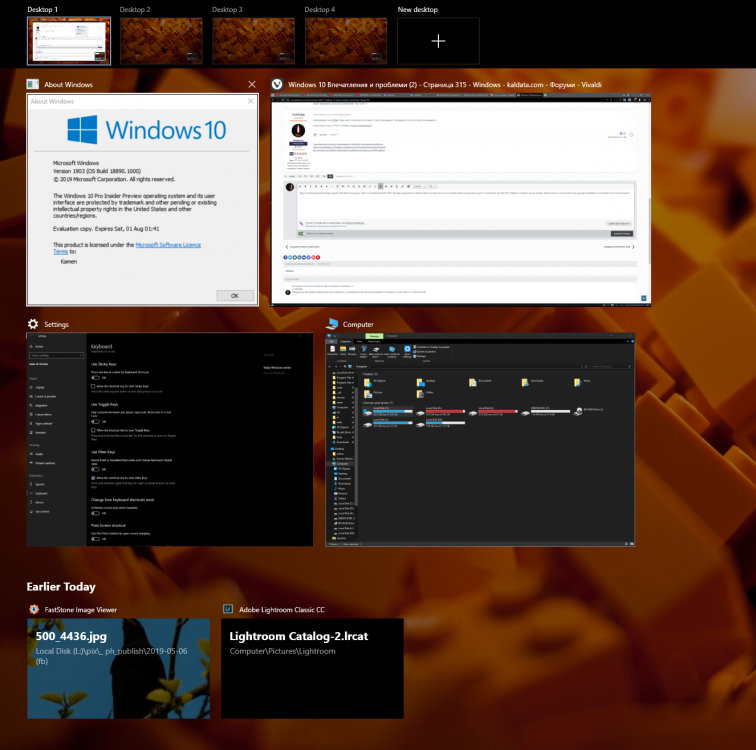Toggle the Use Toggle Keys switch in Settings
Viewport: 756px width, 750px height.
pyautogui.click(x=95, y=422)
